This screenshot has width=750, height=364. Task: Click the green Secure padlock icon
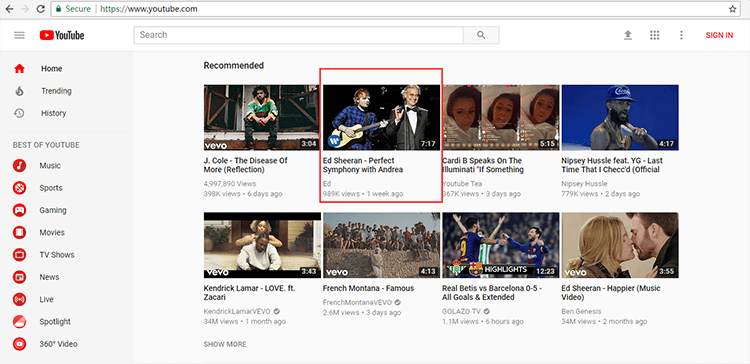pos(58,9)
